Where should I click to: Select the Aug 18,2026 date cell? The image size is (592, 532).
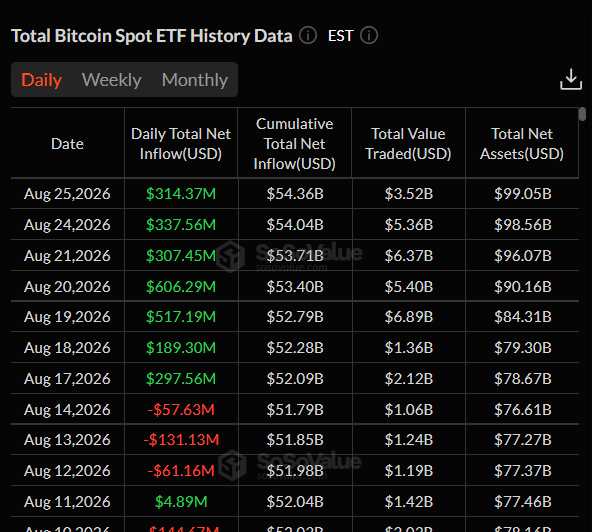(x=67, y=347)
